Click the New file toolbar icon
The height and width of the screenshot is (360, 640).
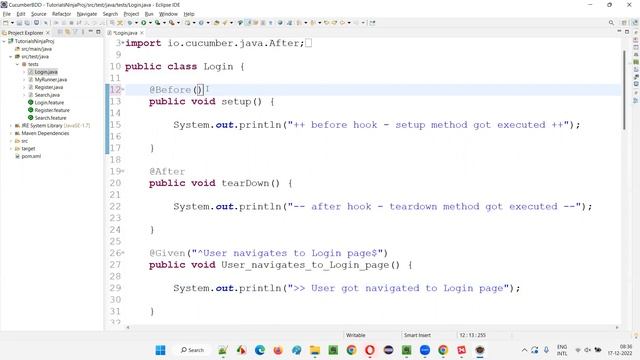(6, 23)
